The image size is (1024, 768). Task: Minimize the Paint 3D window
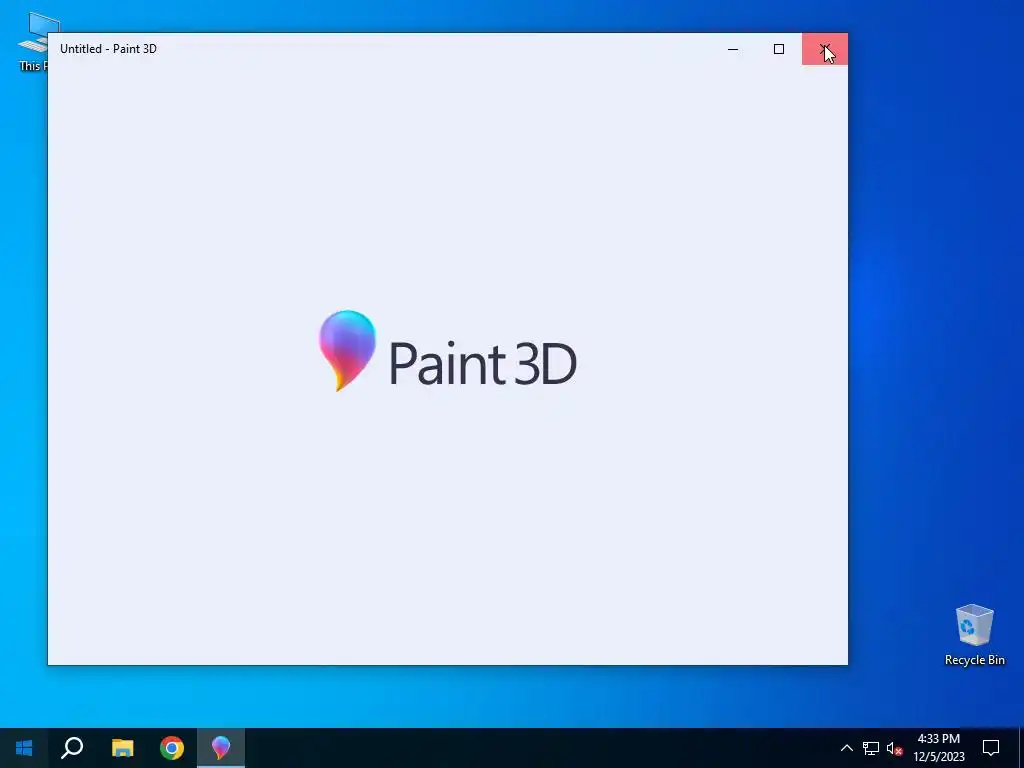click(x=733, y=49)
